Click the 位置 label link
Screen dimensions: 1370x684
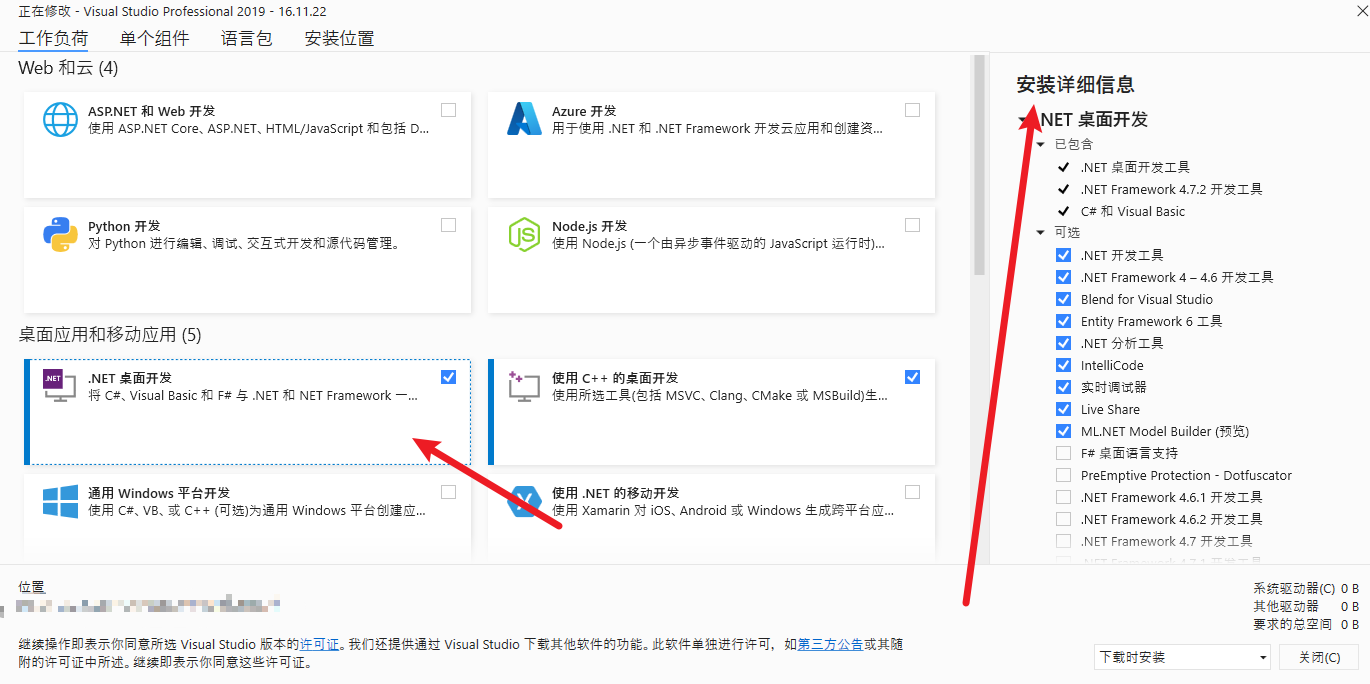tap(32, 587)
